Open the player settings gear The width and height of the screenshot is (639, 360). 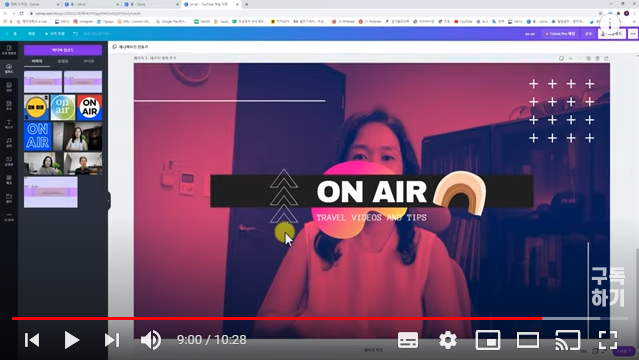pyautogui.click(x=447, y=340)
